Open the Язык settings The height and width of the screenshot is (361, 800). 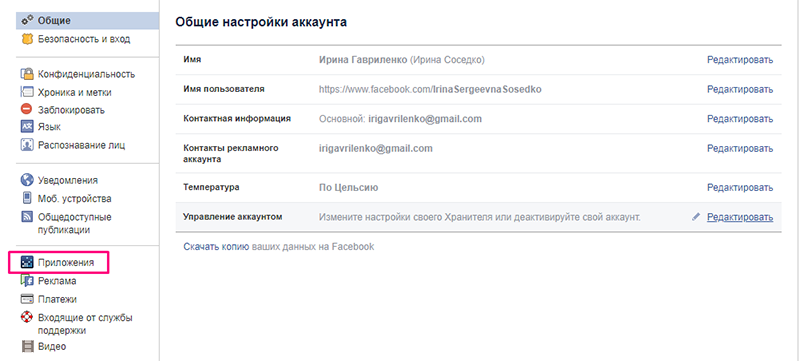click(x=49, y=126)
